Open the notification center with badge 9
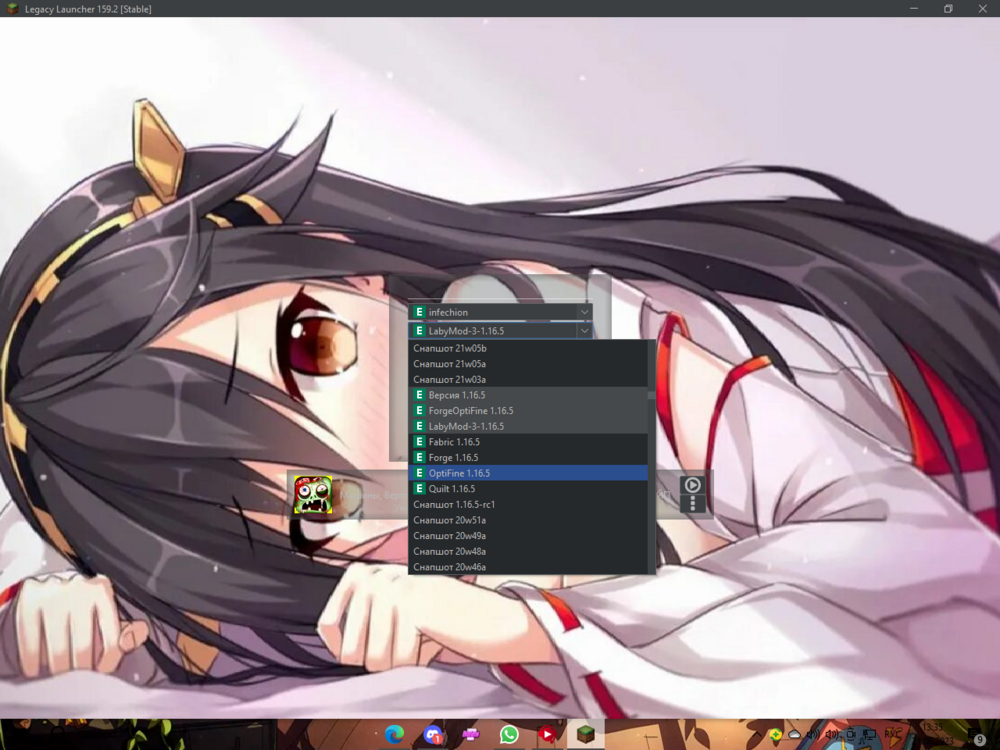Screen dimensions: 1000x750 979,739
